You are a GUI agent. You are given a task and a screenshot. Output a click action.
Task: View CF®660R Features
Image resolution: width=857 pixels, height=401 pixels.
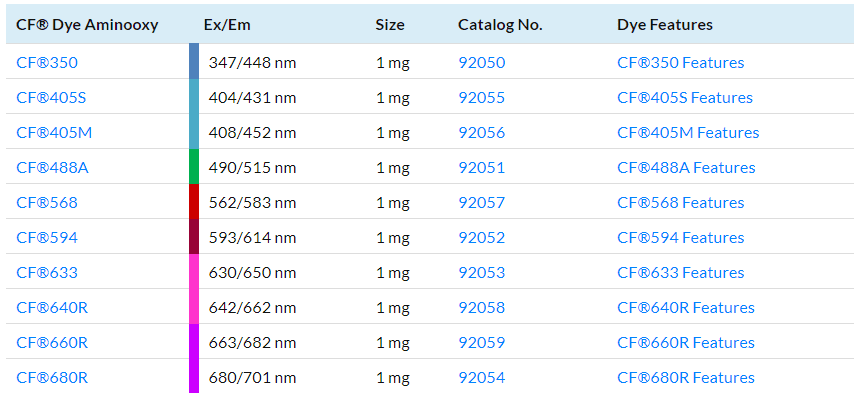(686, 343)
